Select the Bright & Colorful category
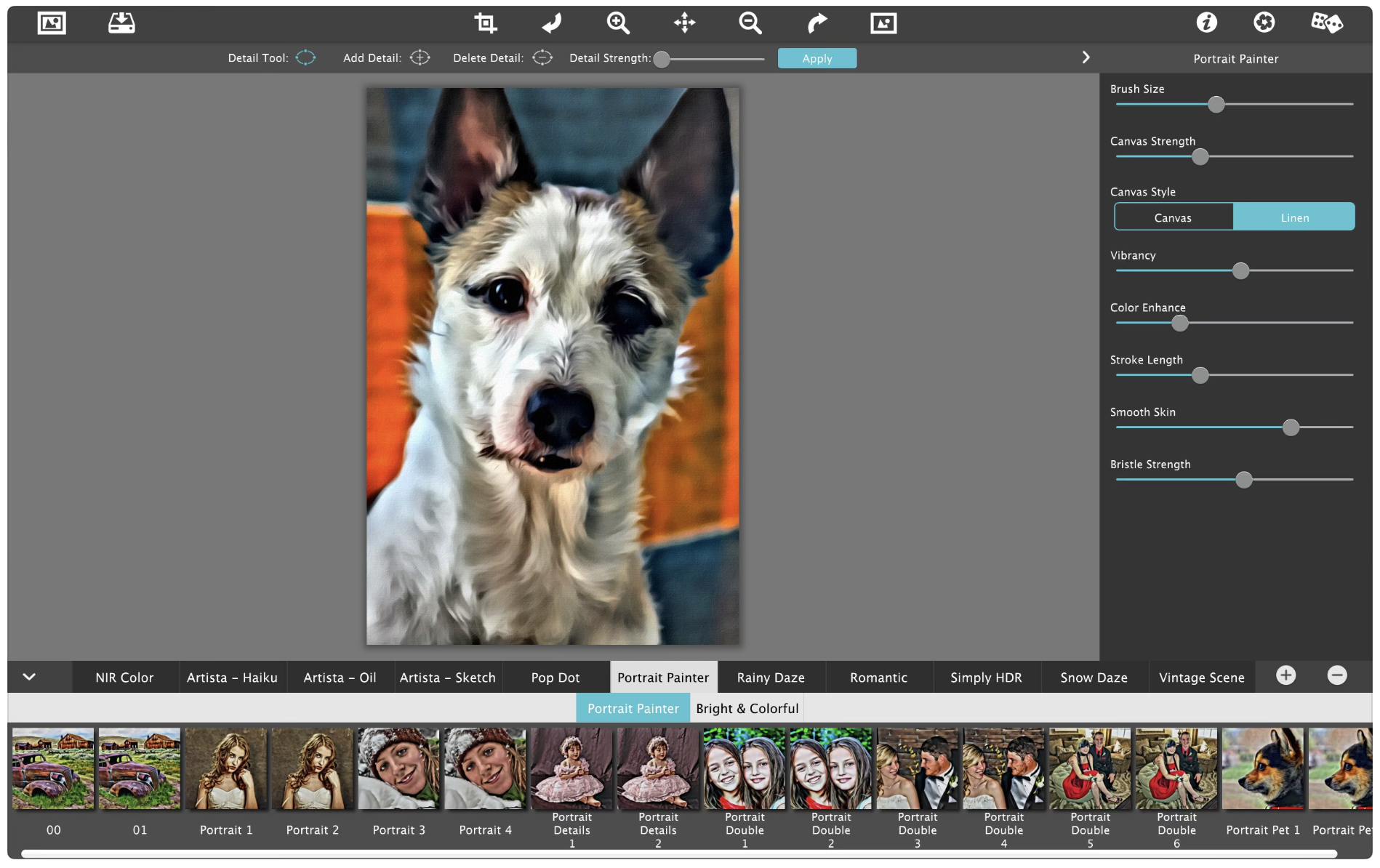Screen dimensions: 1380x868 [x=747, y=709]
